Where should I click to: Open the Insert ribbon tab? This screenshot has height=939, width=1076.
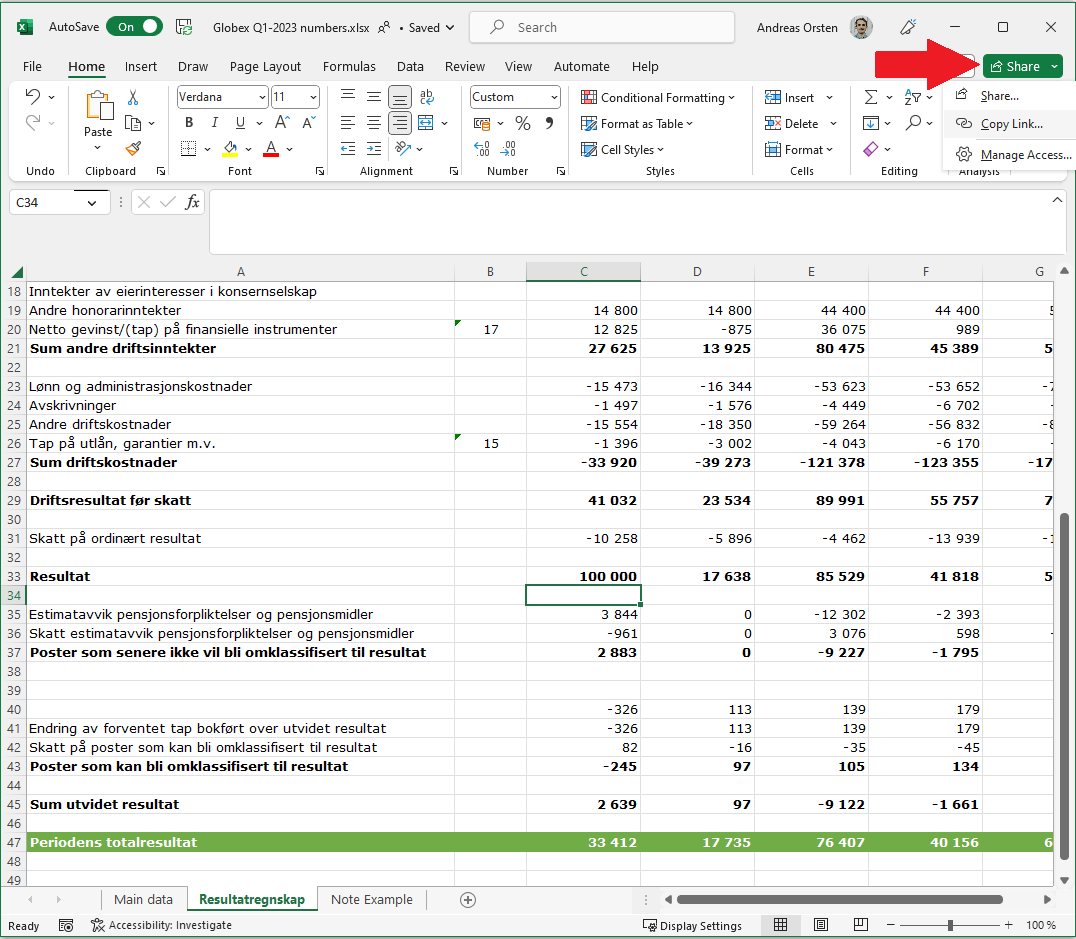(141, 67)
